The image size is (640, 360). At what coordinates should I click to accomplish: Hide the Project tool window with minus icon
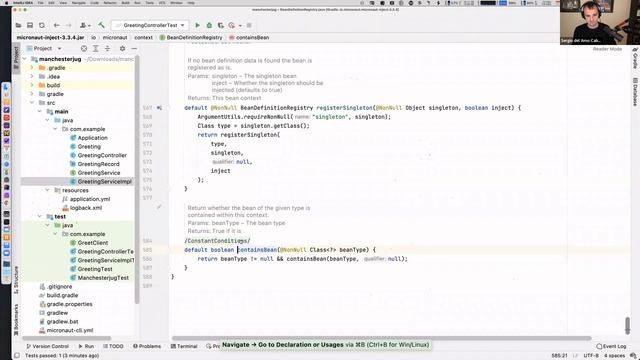pos(134,49)
